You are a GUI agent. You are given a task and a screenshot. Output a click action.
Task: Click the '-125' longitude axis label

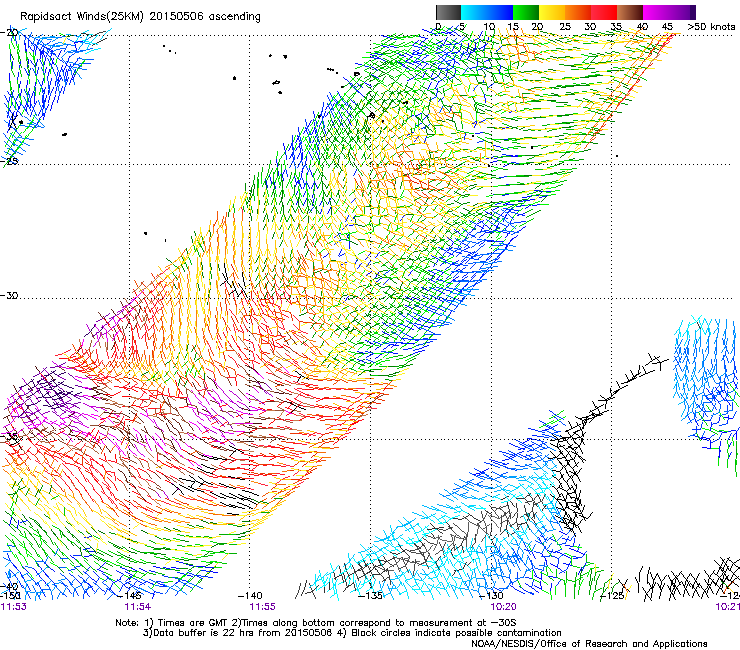click(612, 596)
